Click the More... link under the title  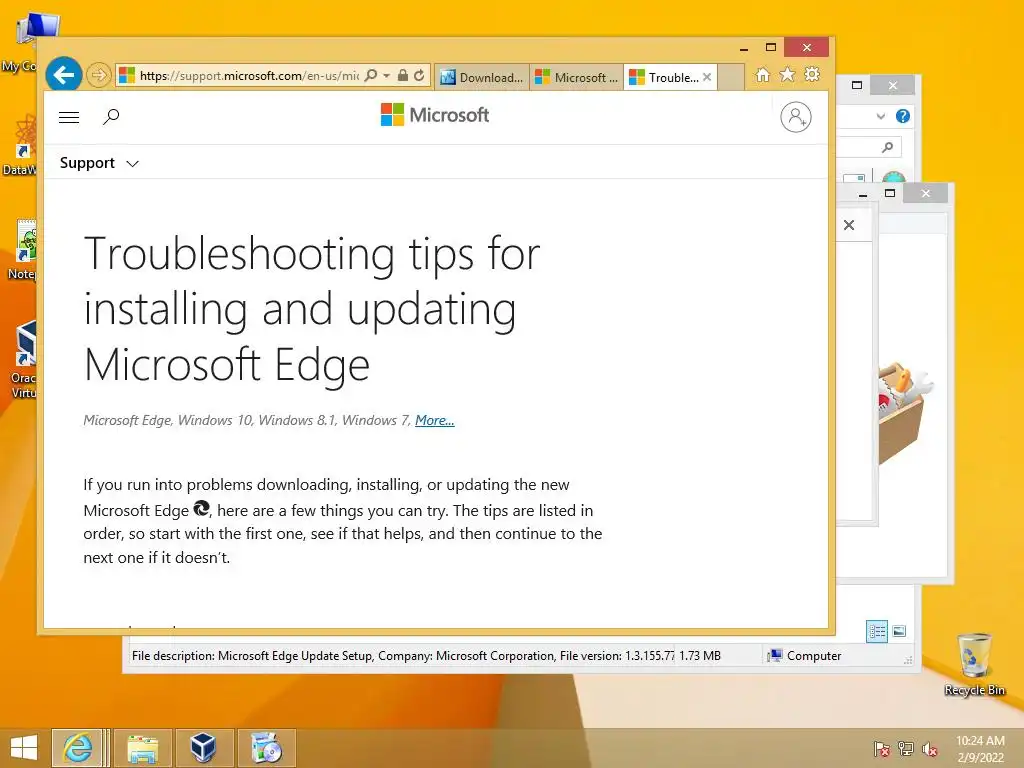coord(434,421)
